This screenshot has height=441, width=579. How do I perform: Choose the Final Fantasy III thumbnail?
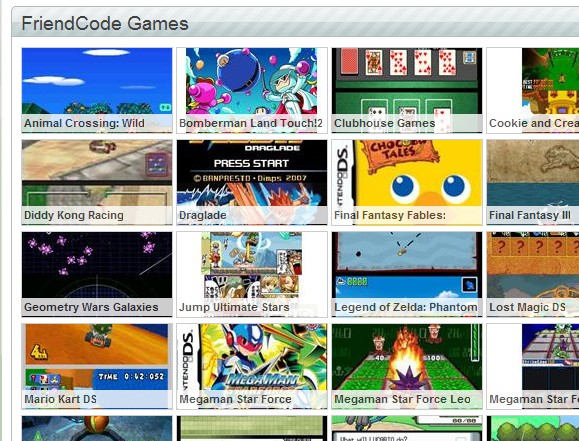coord(533,182)
